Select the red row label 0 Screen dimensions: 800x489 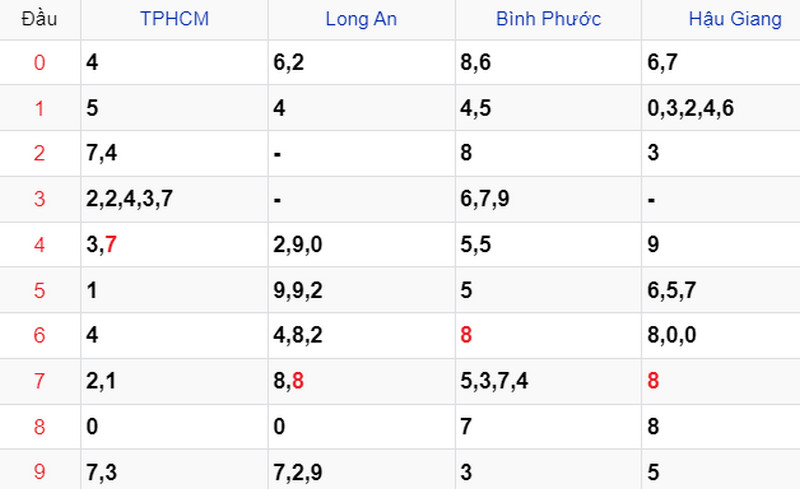pos(39,62)
